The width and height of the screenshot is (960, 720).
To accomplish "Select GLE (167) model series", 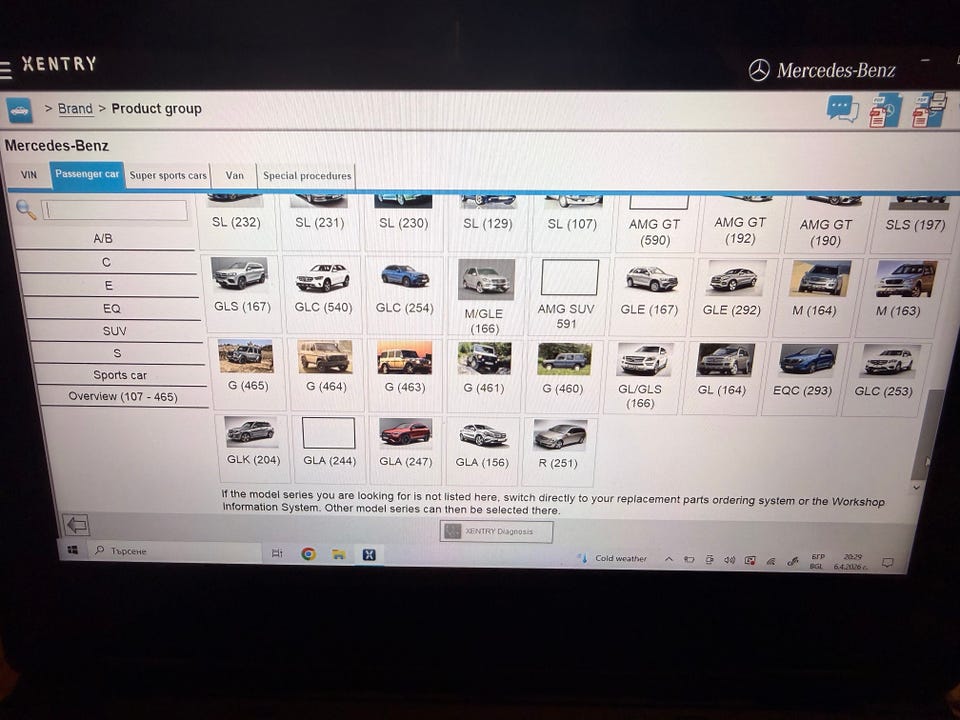I will point(650,298).
